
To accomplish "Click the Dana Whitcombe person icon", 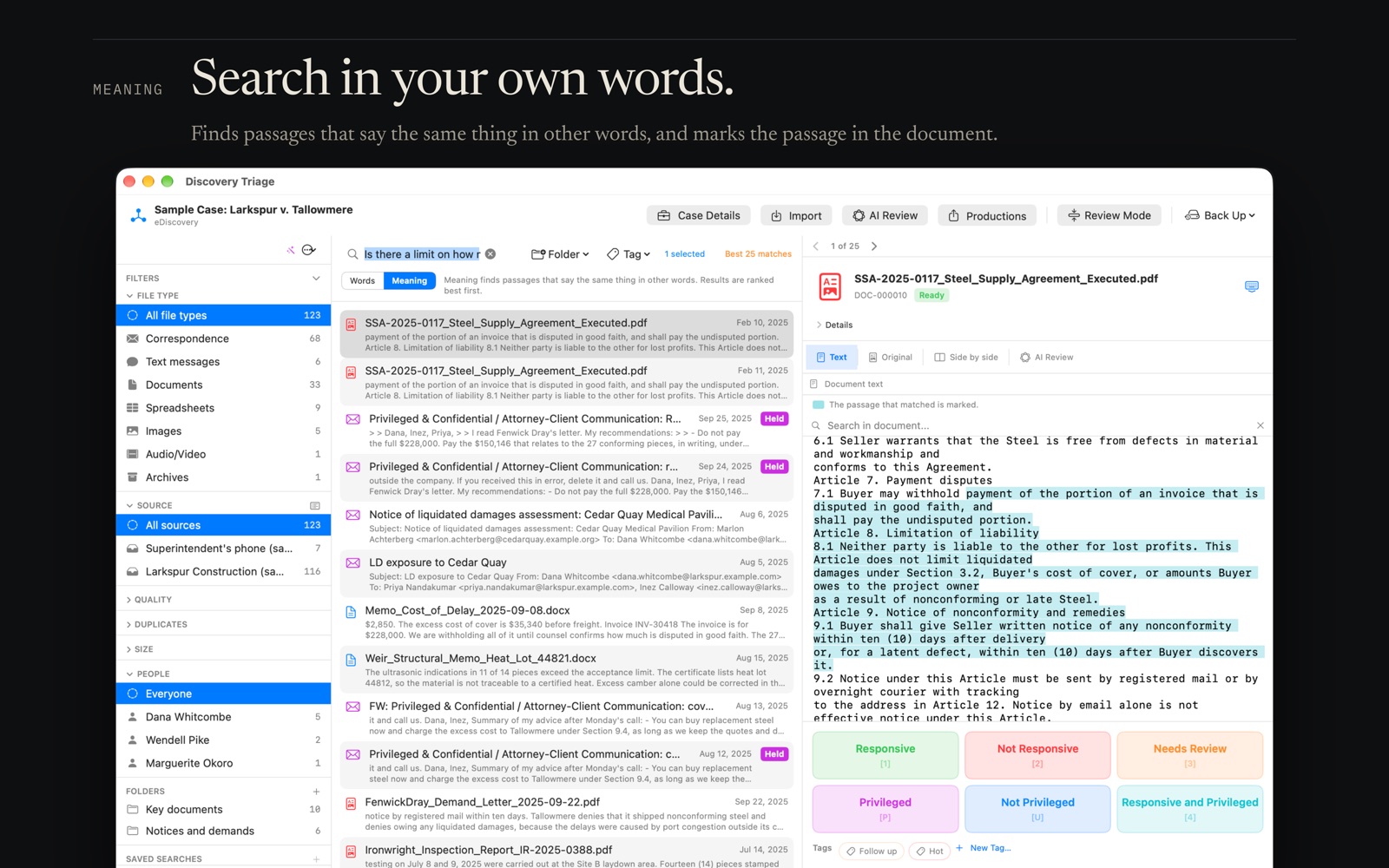I will coord(133,717).
